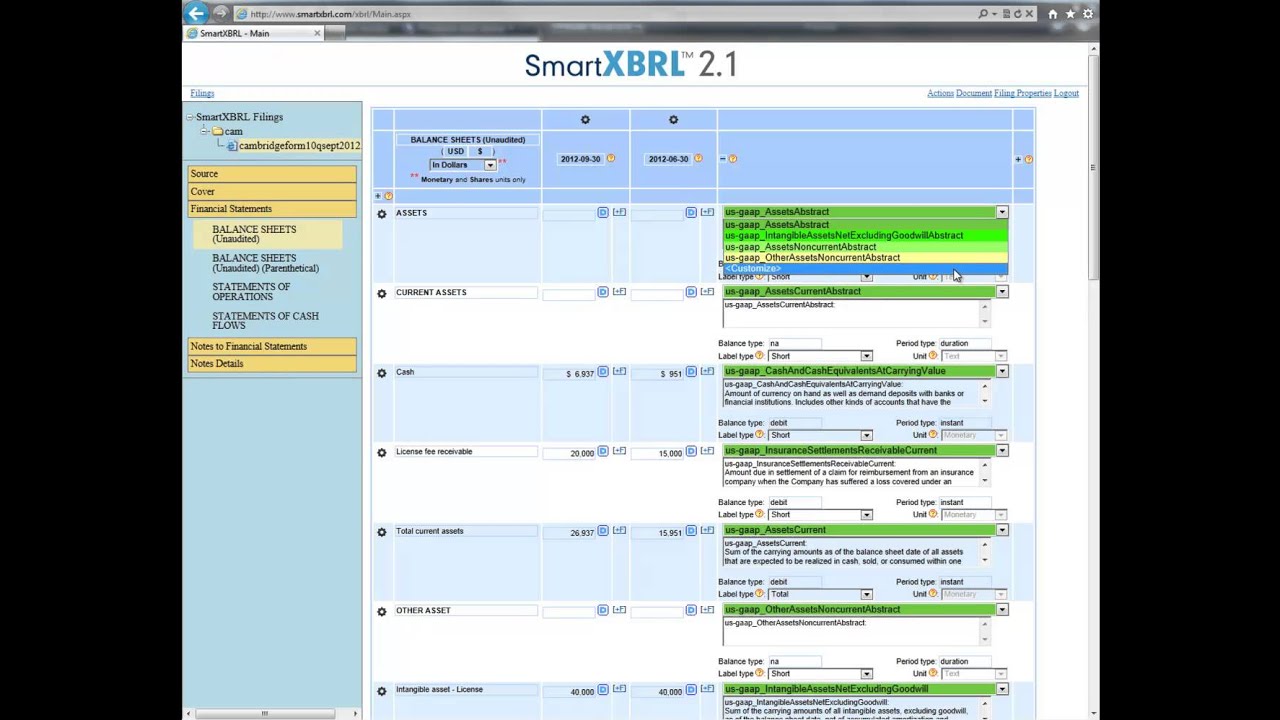The width and height of the screenshot is (1280, 720).
Task: Open STATEMENTS OF CASH FLOWS in sidebar
Action: 265,321
